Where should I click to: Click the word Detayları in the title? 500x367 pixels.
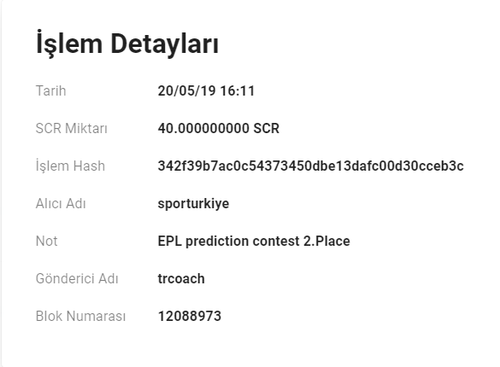(164, 45)
